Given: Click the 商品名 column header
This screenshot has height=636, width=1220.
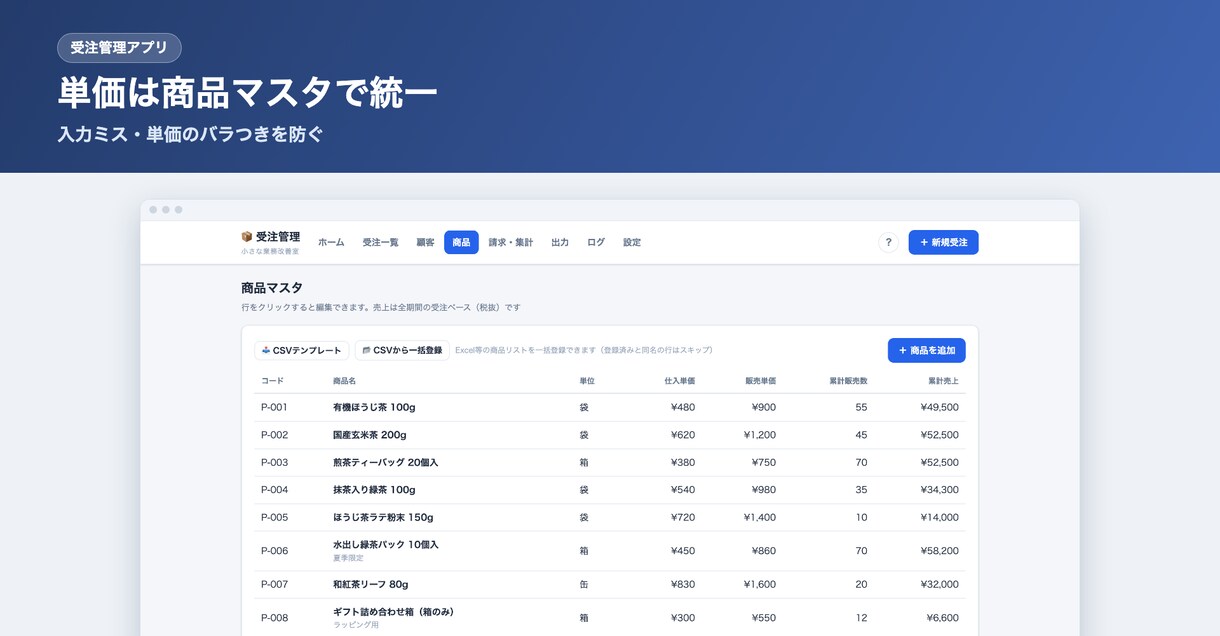Looking at the screenshot, I should coord(344,381).
